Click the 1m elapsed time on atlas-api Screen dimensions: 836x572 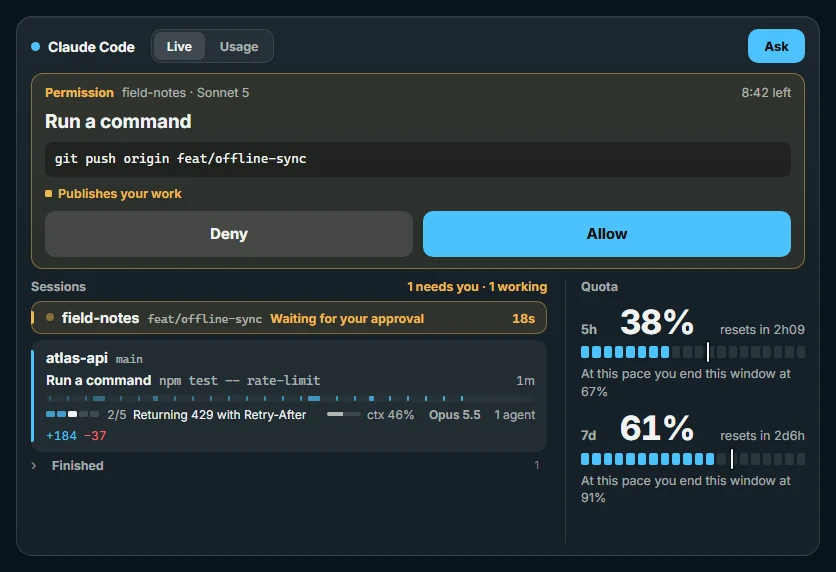[525, 381]
